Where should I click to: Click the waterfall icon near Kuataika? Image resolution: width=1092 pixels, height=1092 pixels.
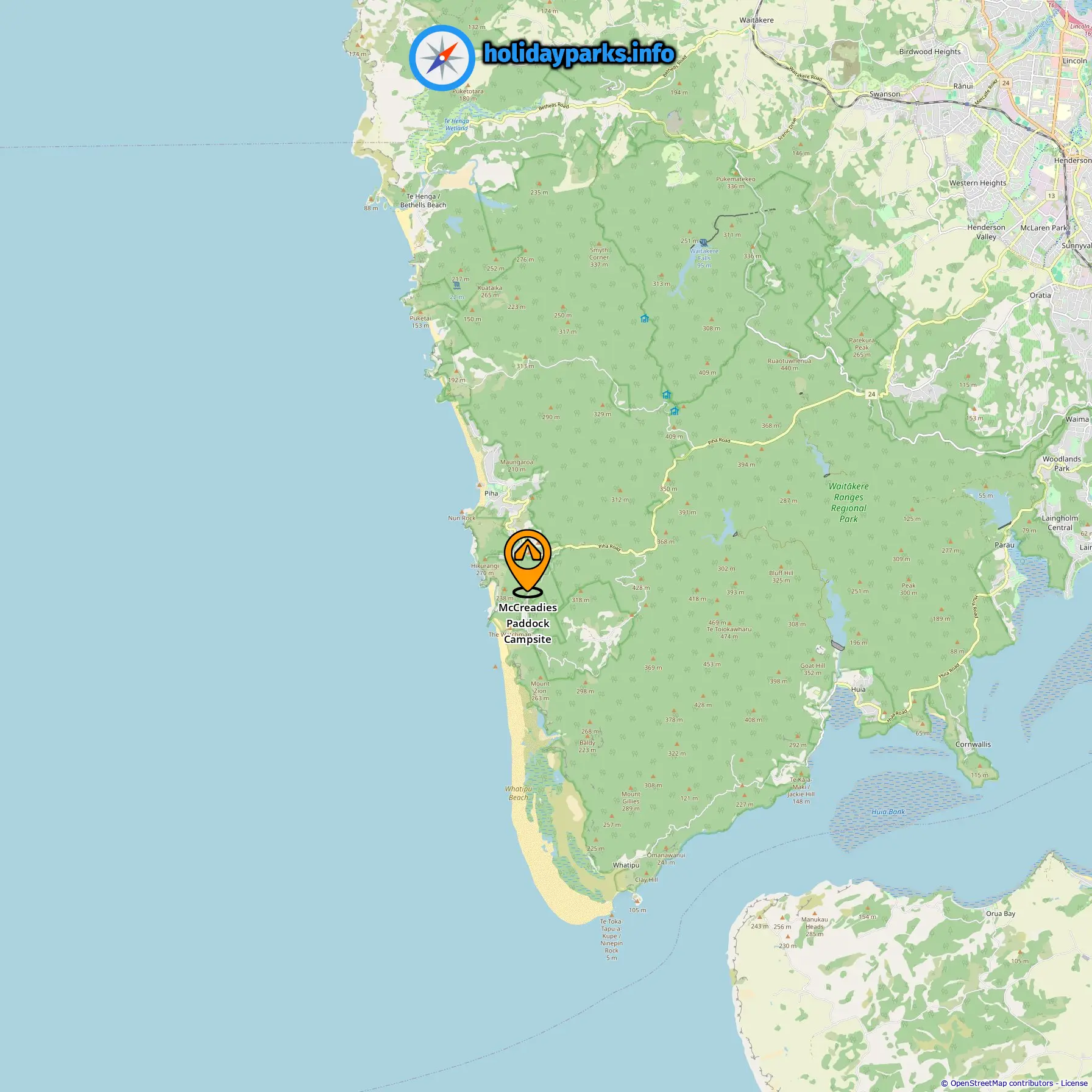click(456, 285)
